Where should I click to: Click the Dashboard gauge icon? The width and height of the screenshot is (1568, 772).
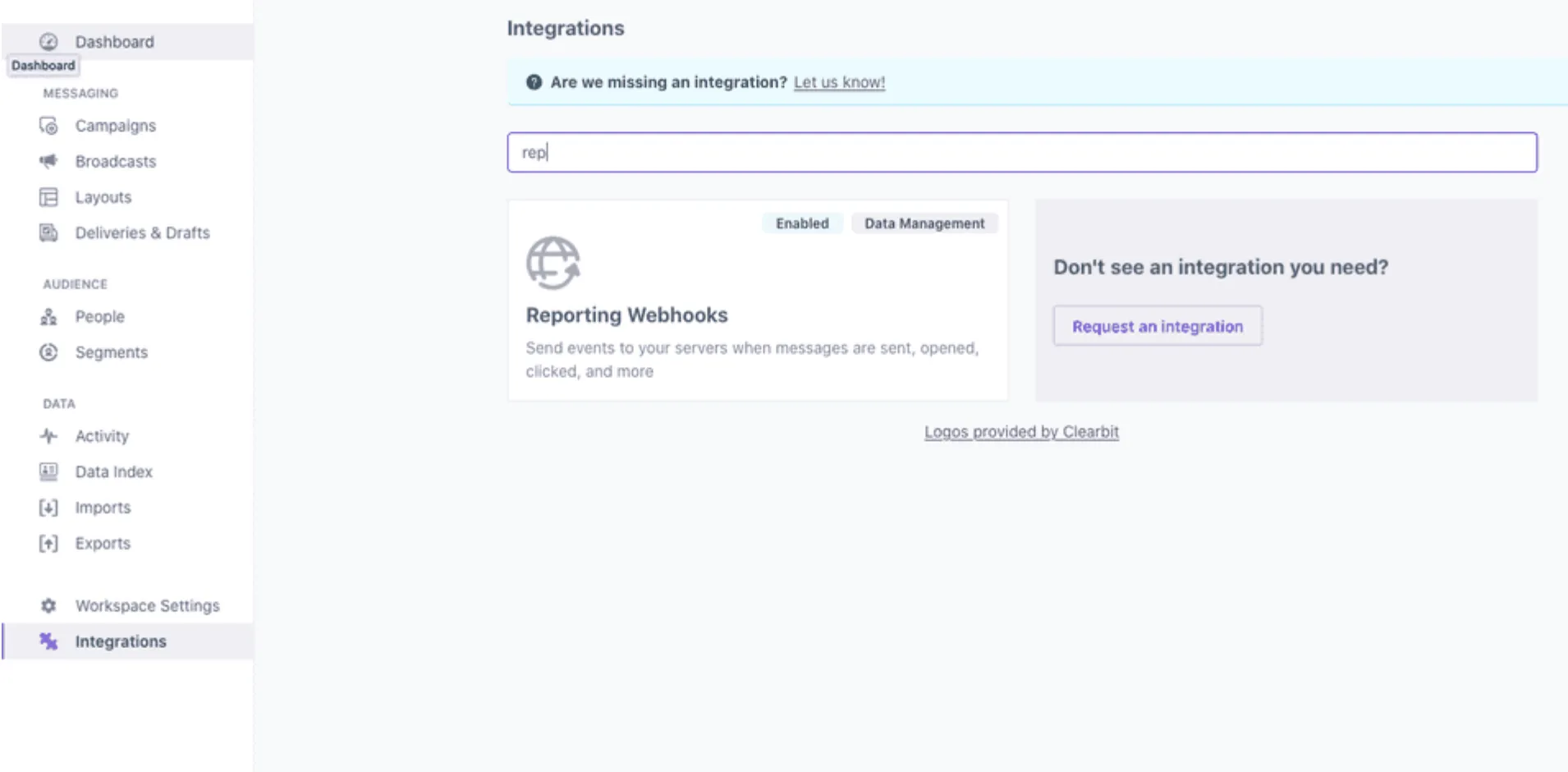click(48, 41)
